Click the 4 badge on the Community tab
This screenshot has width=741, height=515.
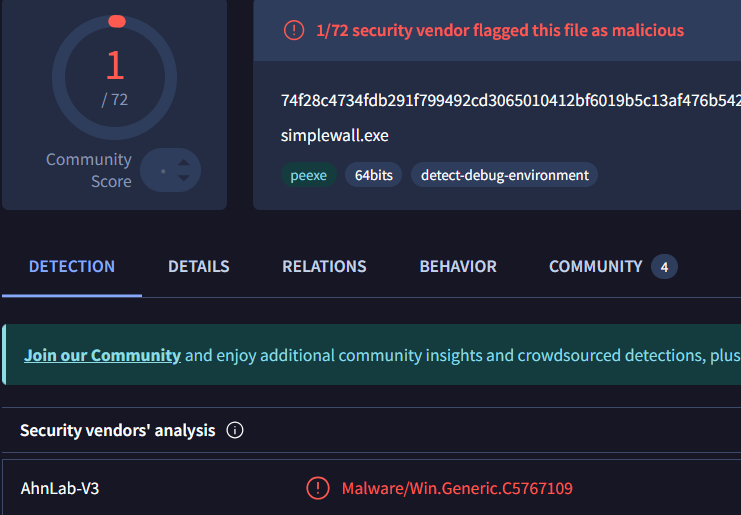pos(664,267)
